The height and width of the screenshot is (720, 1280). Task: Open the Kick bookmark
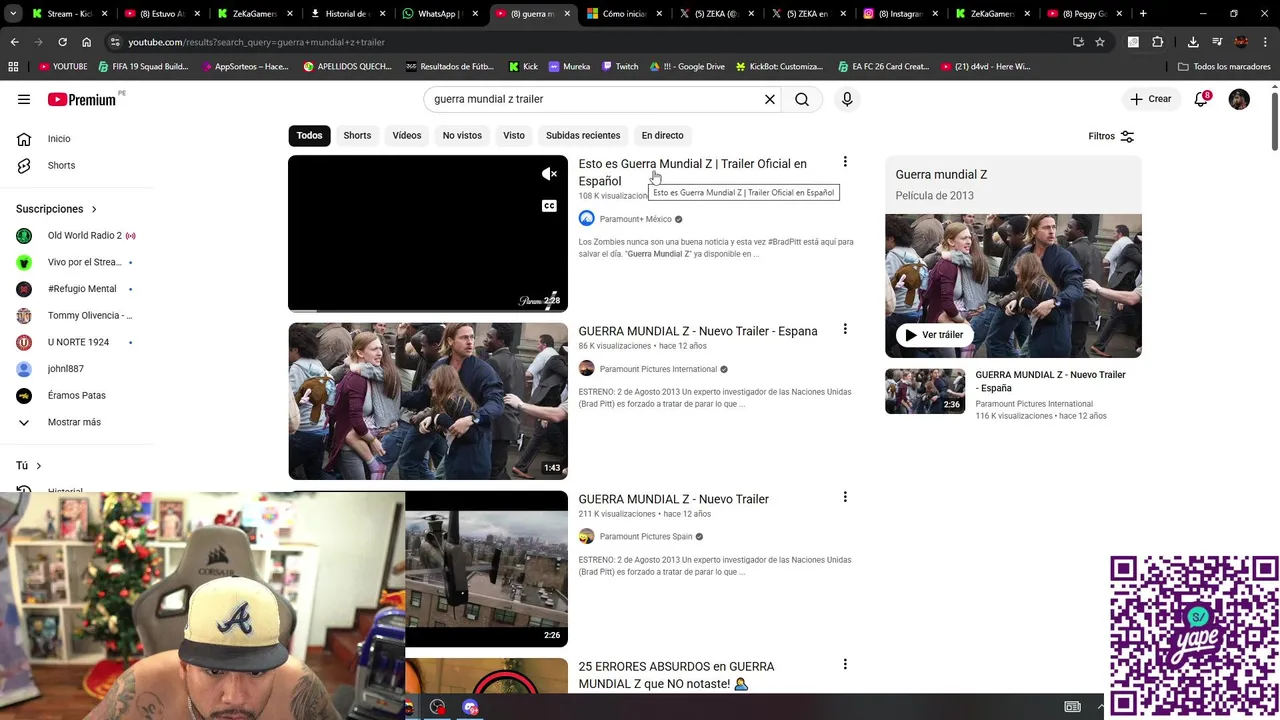point(523,66)
